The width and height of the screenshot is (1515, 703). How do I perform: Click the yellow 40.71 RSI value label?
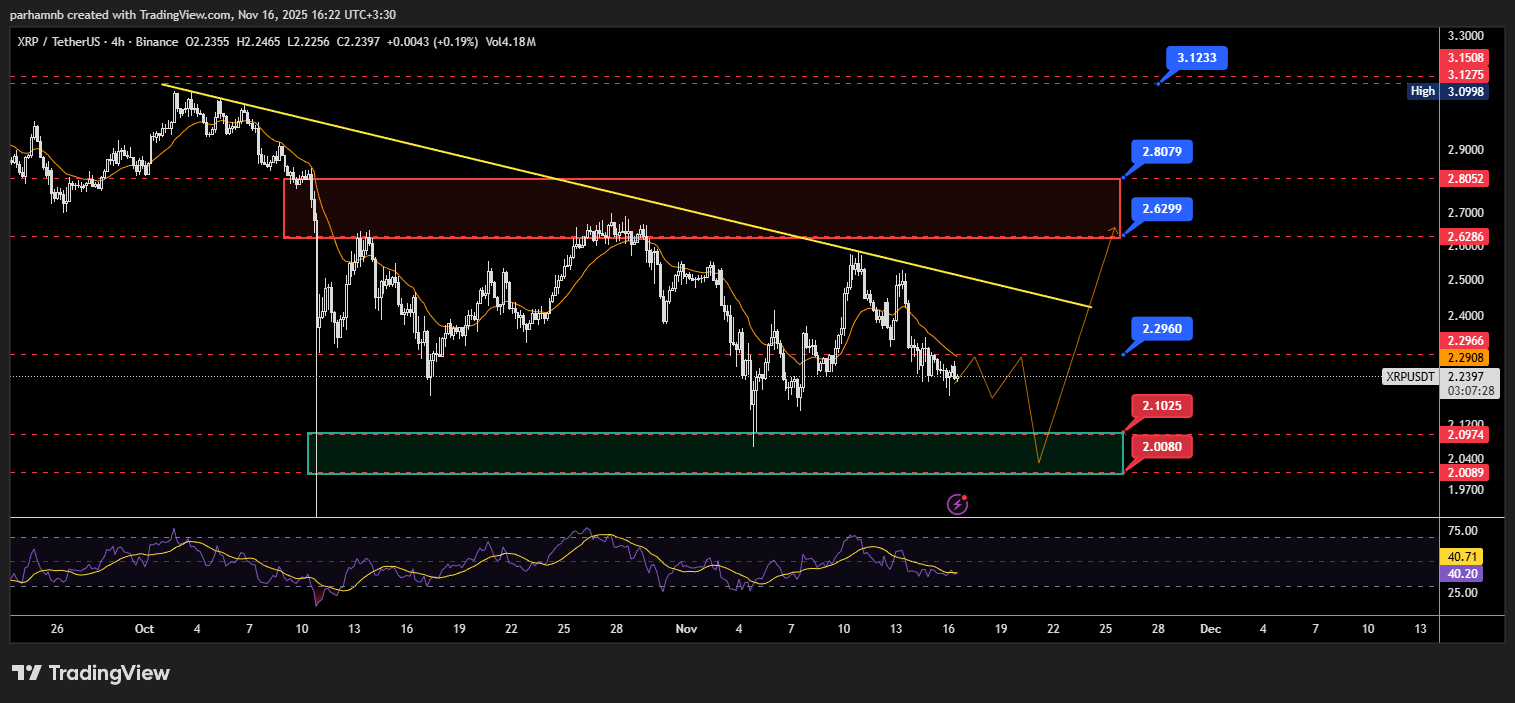pos(1459,556)
